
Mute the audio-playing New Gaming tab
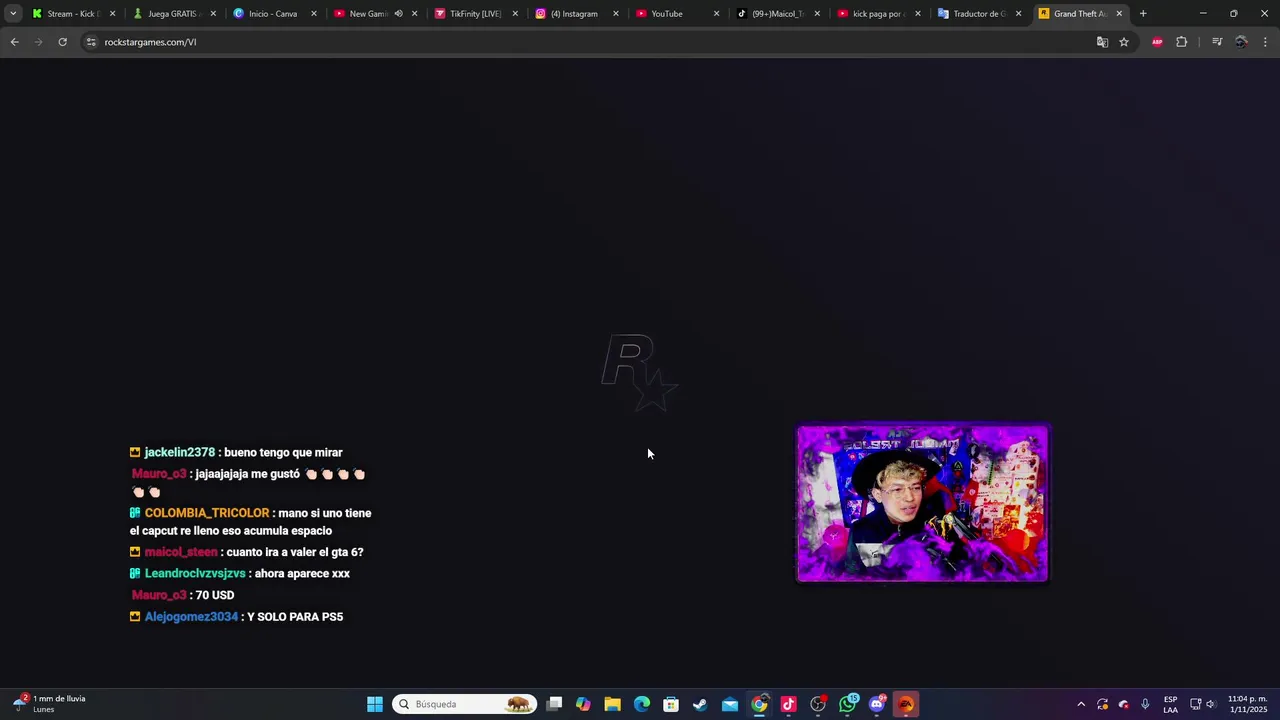point(398,14)
